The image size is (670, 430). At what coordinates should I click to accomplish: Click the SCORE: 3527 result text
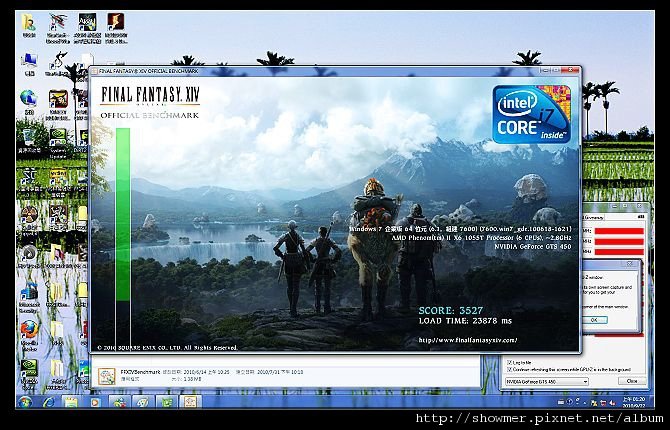pyautogui.click(x=451, y=310)
